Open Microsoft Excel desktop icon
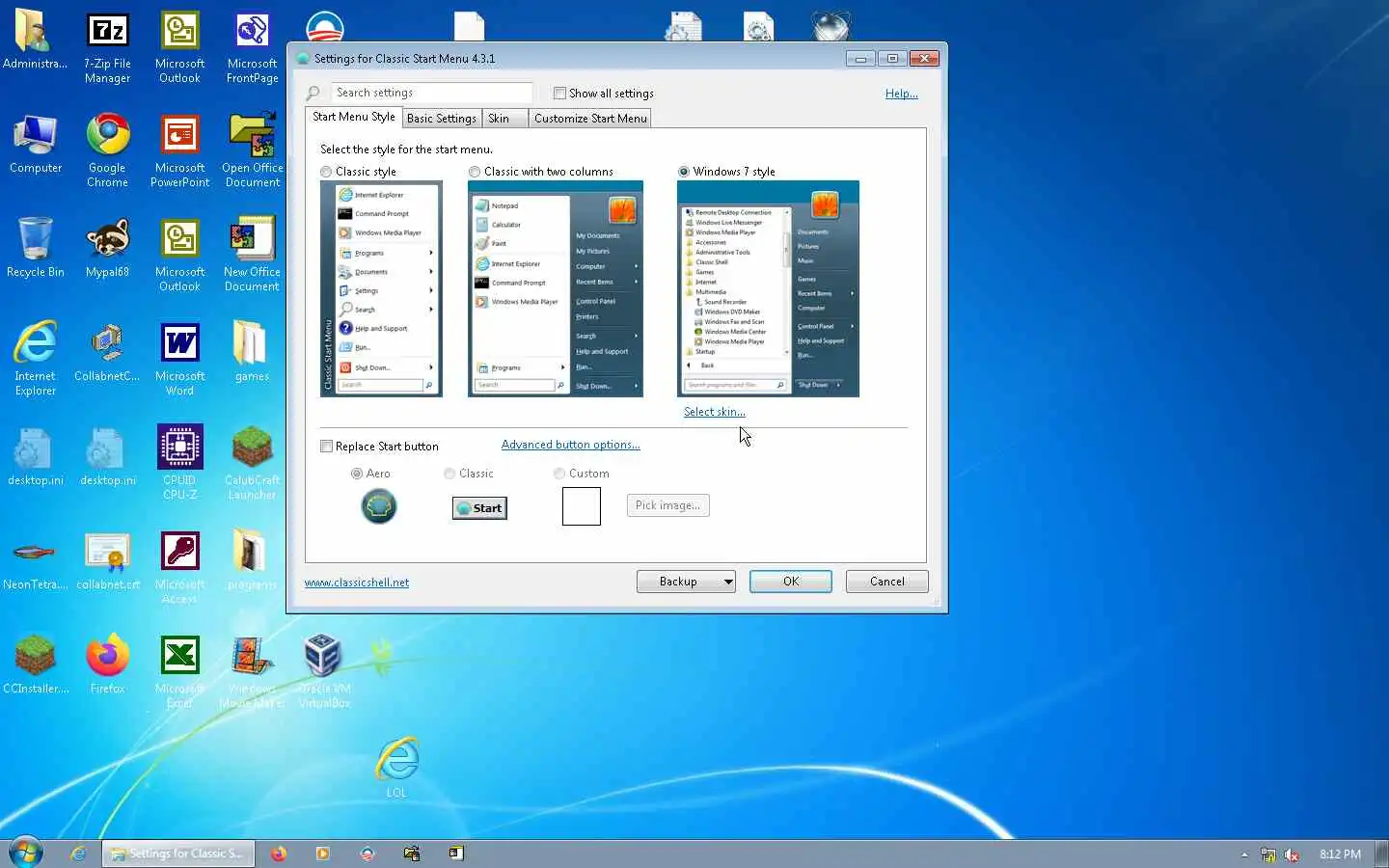This screenshot has width=1389, height=868. click(x=179, y=671)
